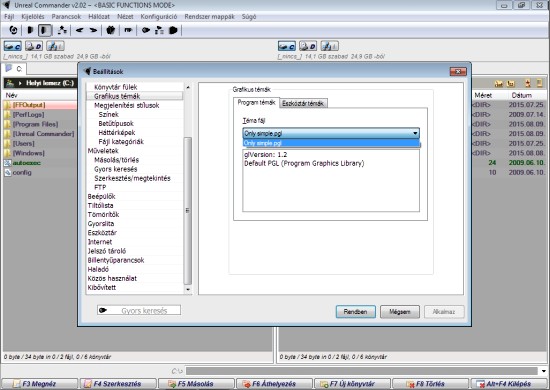
Task: Click the F5 Másolás button
Action: pyautogui.click(x=196, y=384)
